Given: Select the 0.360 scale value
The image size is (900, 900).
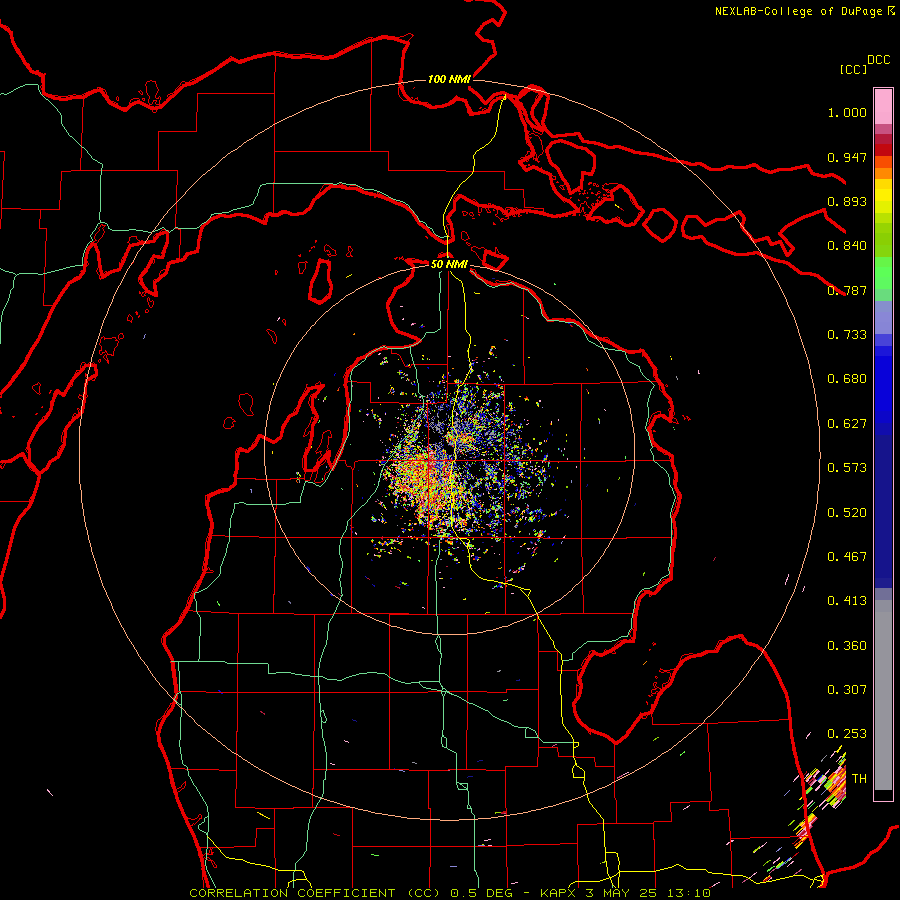Looking at the screenshot, I should click(847, 646).
